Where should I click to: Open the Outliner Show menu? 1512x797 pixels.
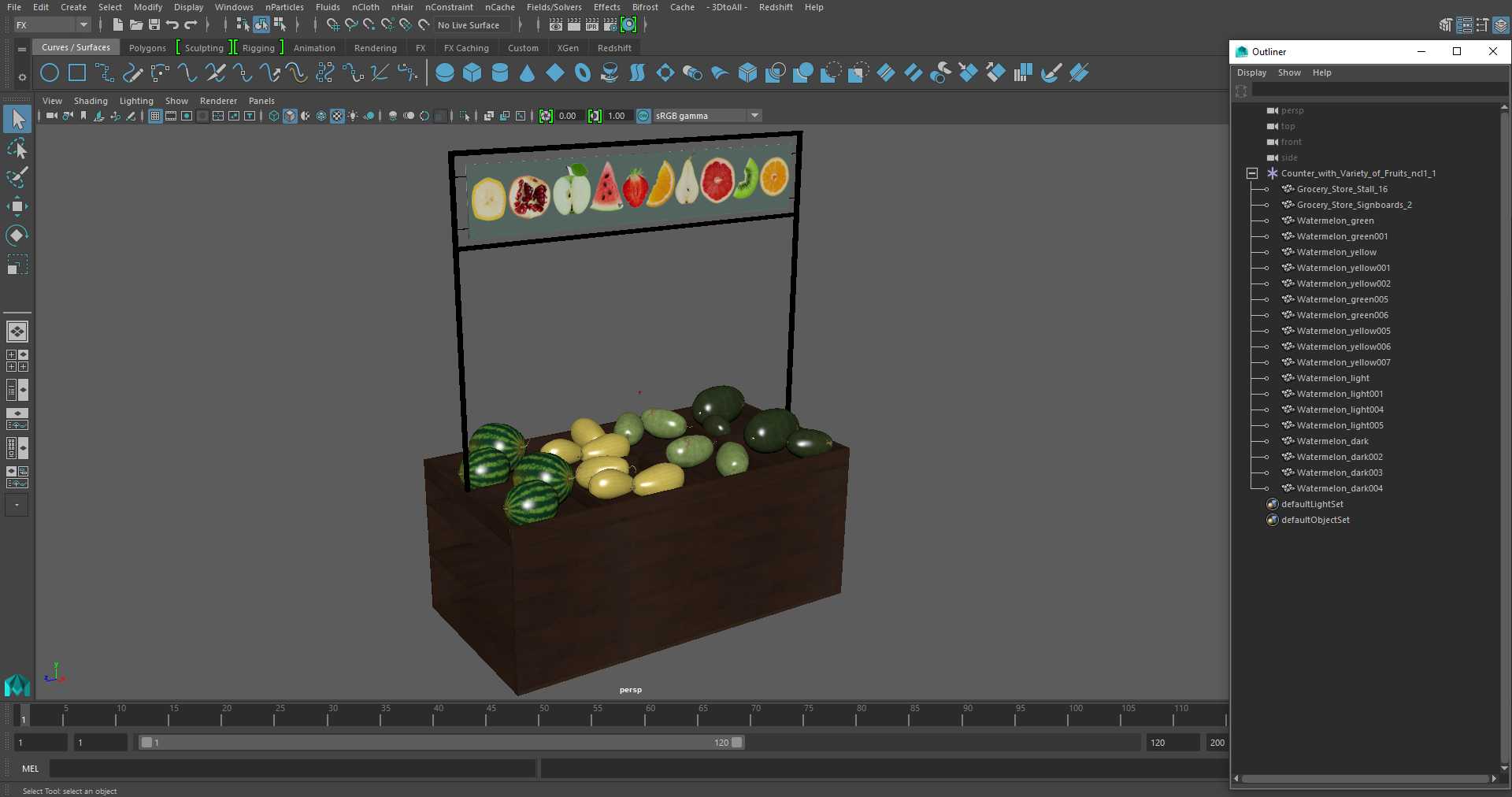point(1289,72)
